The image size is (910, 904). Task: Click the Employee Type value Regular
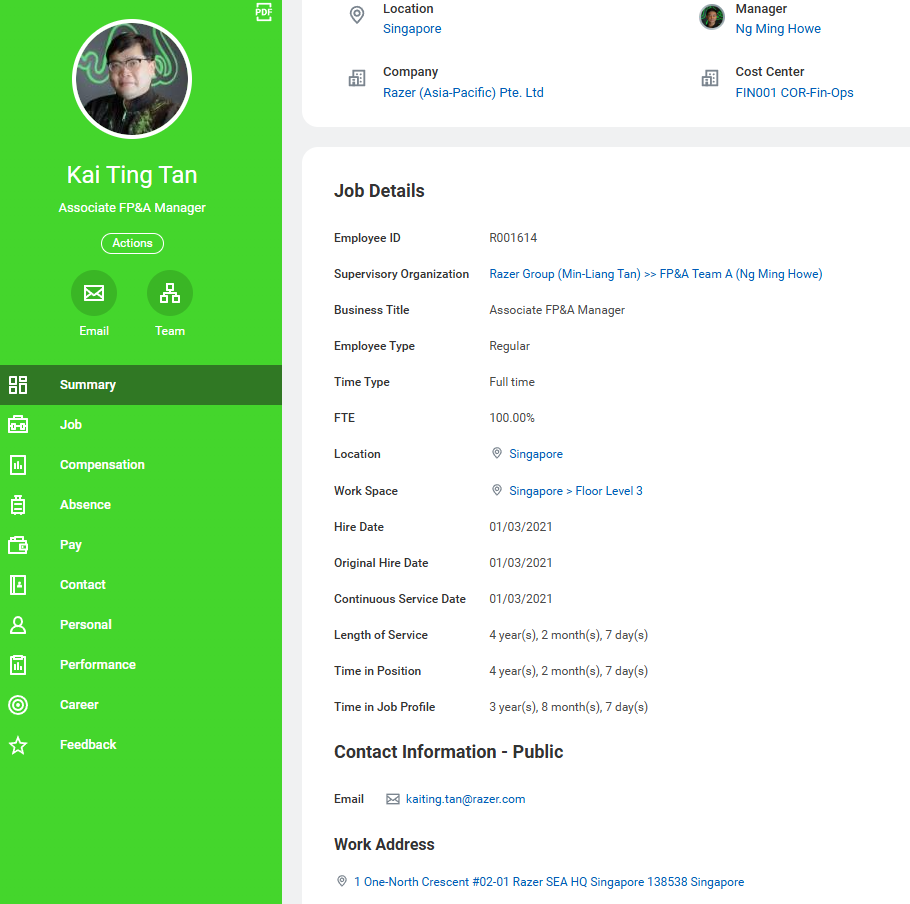(510, 346)
